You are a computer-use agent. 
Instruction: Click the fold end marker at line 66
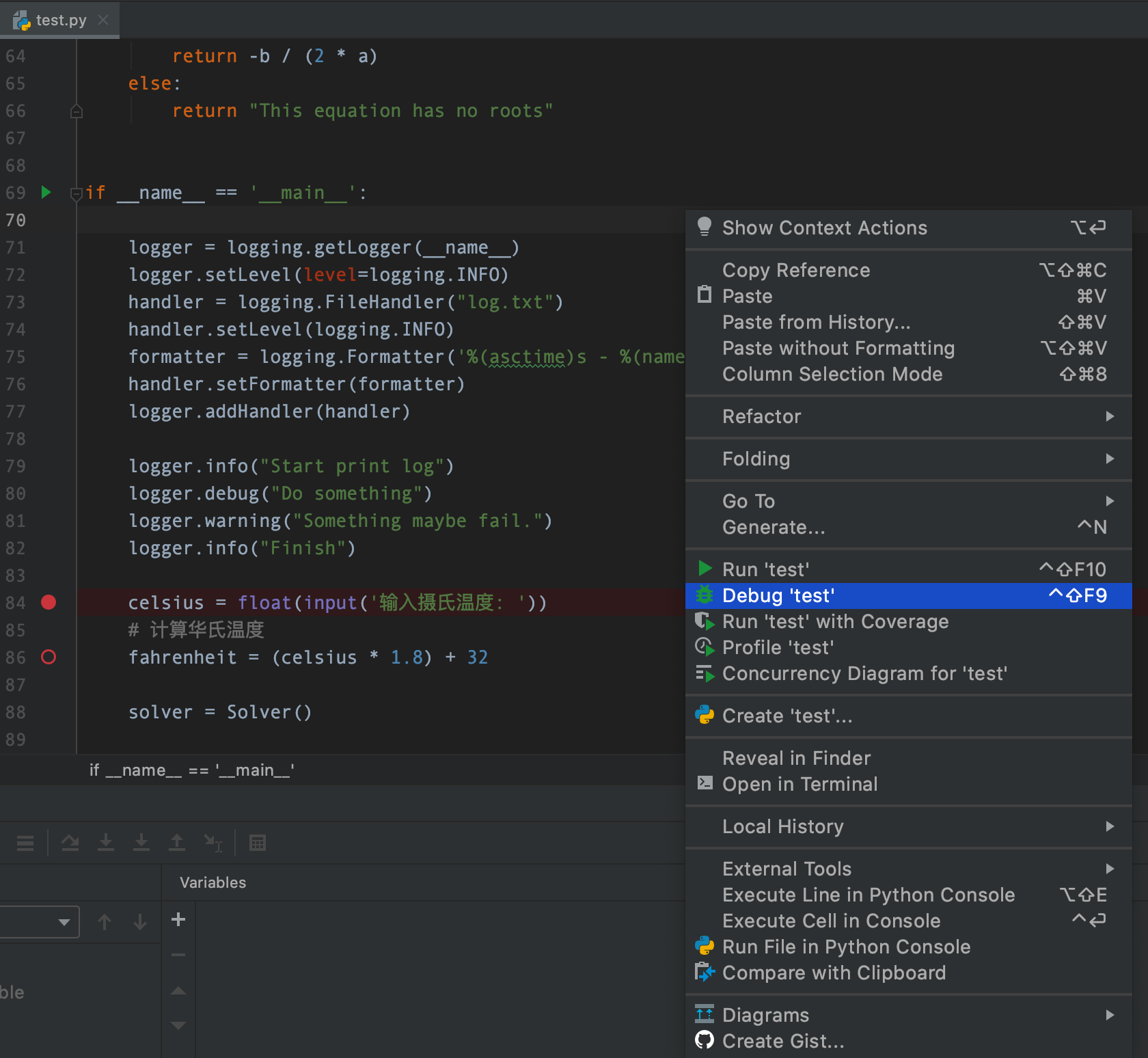pyautogui.click(x=77, y=111)
